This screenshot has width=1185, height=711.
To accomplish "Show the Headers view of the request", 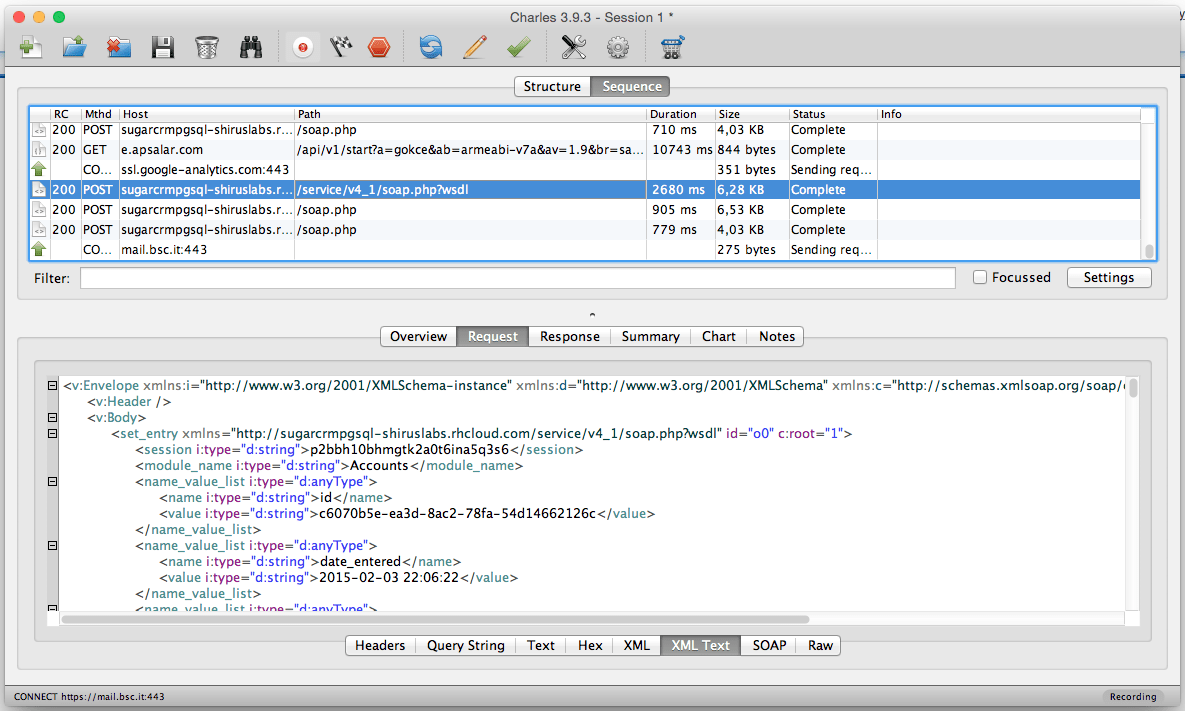I will [x=380, y=645].
